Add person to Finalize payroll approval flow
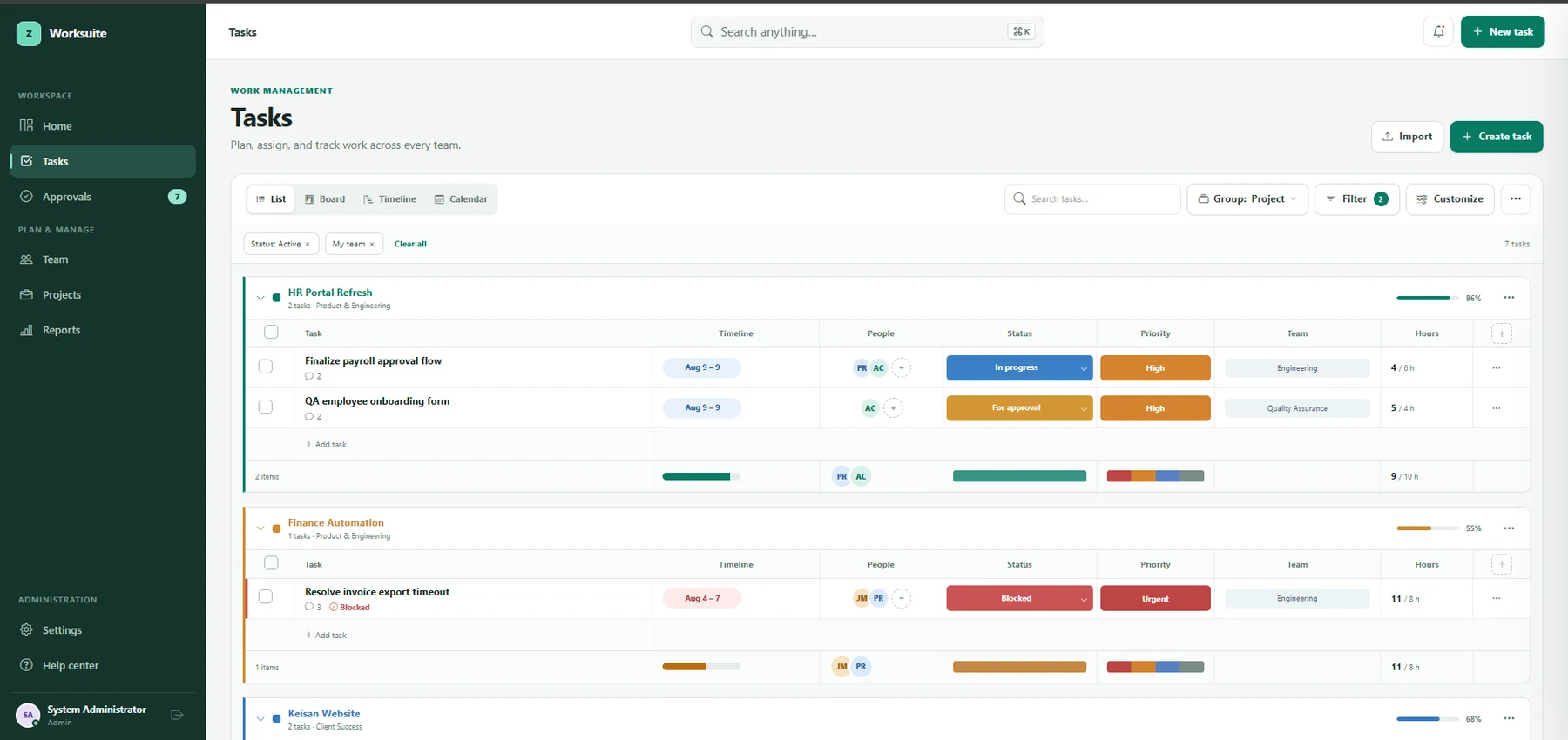1568x740 pixels. (x=902, y=367)
